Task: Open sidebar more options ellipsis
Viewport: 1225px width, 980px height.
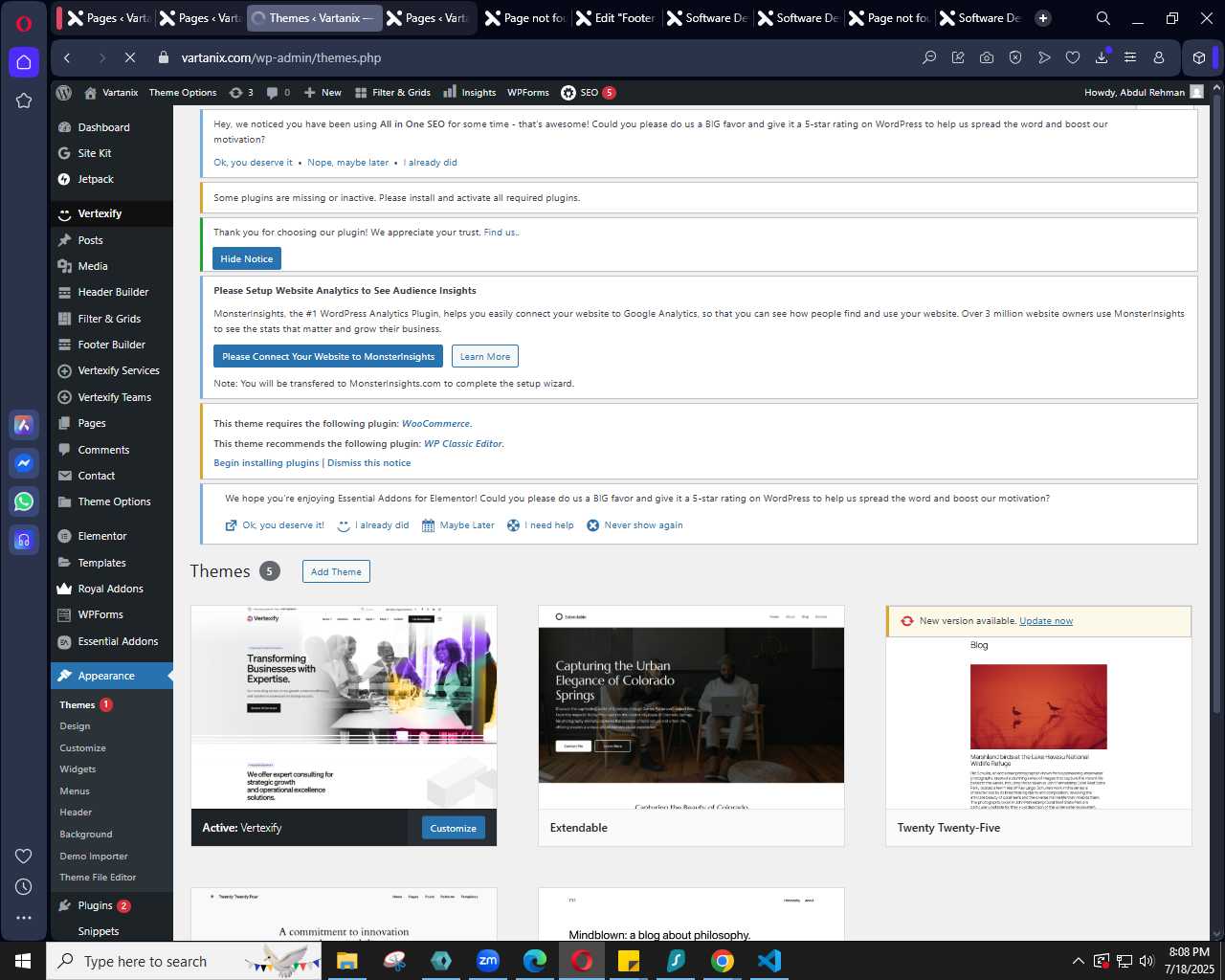Action: (x=24, y=918)
